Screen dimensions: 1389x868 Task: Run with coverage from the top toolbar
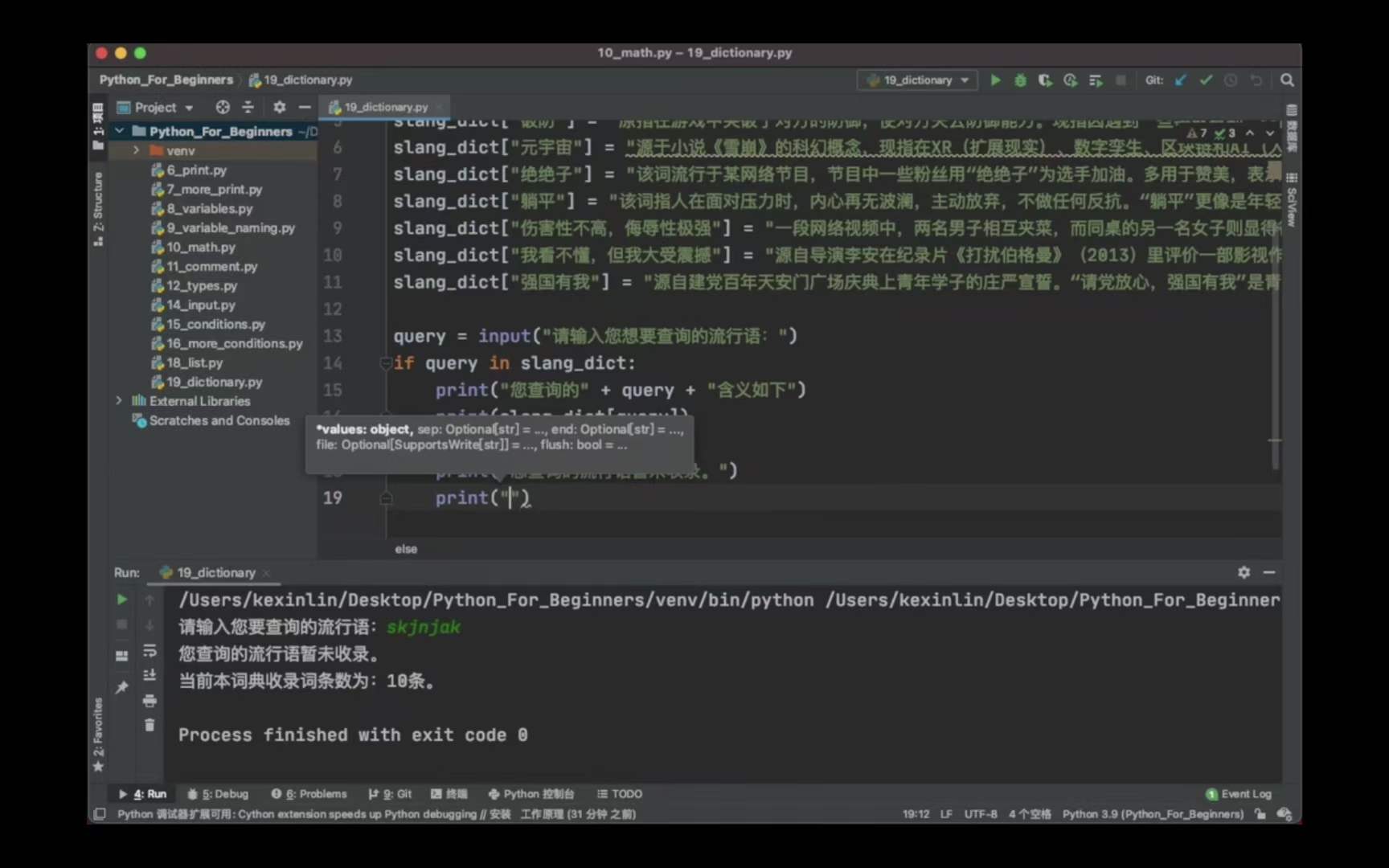coord(1045,80)
